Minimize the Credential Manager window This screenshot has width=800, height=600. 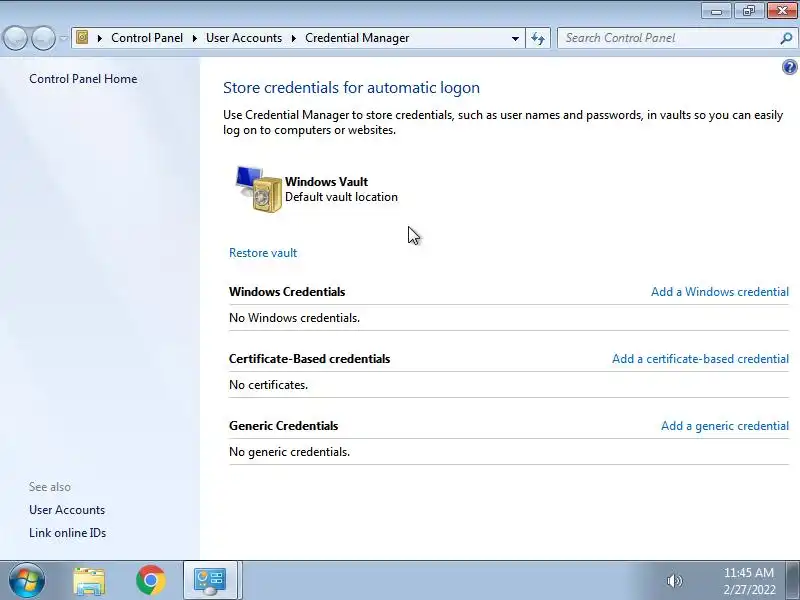coord(716,11)
